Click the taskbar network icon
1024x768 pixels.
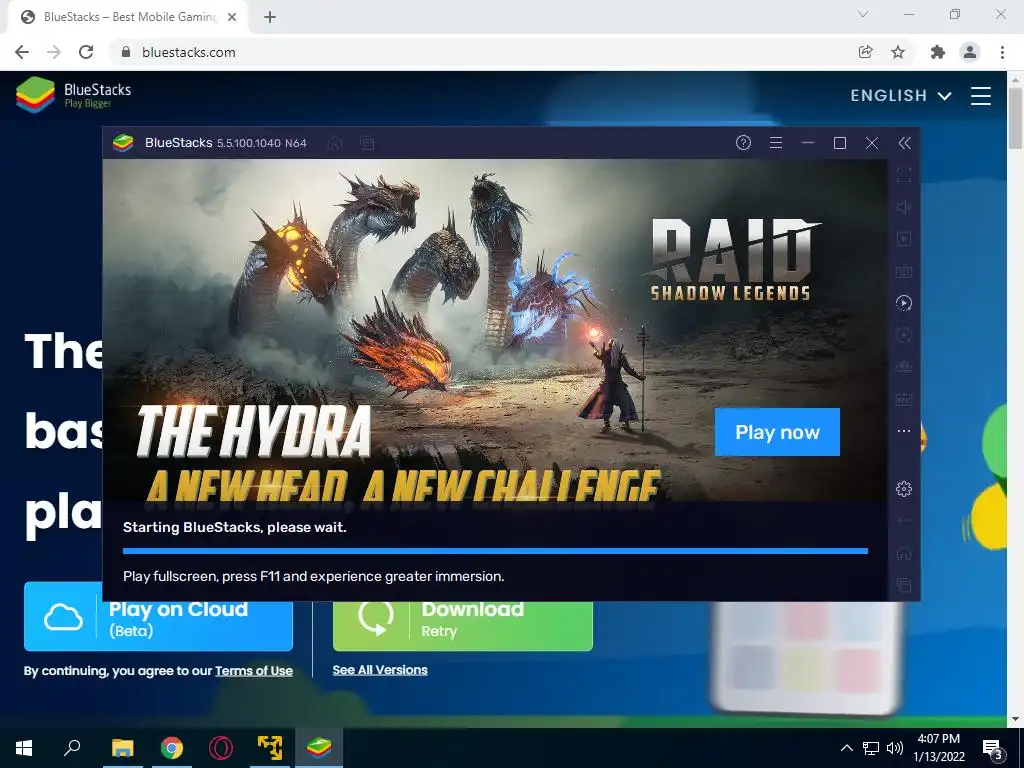pyautogui.click(x=871, y=748)
